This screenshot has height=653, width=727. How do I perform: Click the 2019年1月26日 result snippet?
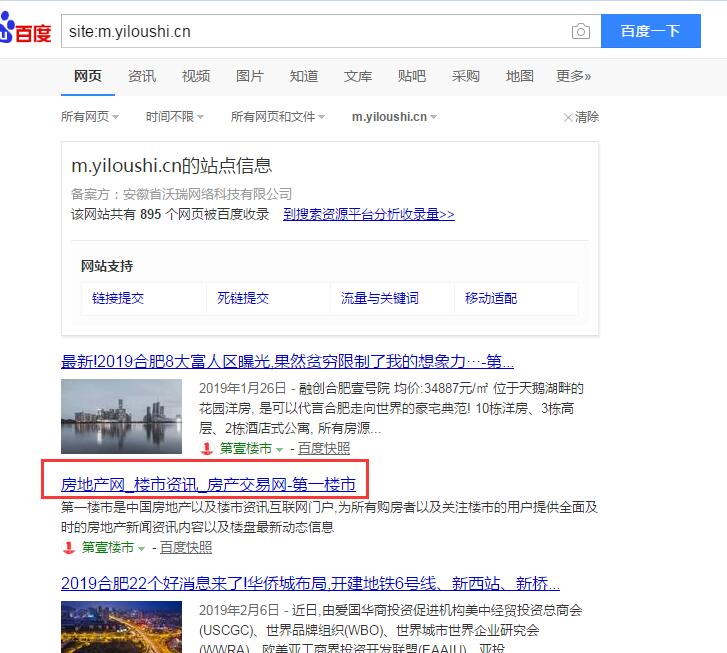pyautogui.click(x=392, y=408)
